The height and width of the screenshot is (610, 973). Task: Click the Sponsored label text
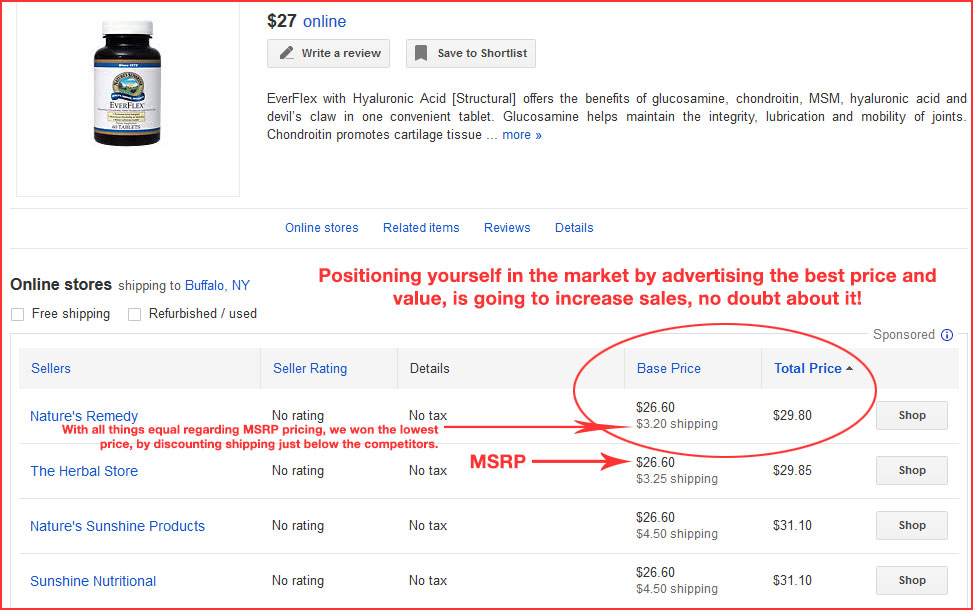tap(904, 335)
